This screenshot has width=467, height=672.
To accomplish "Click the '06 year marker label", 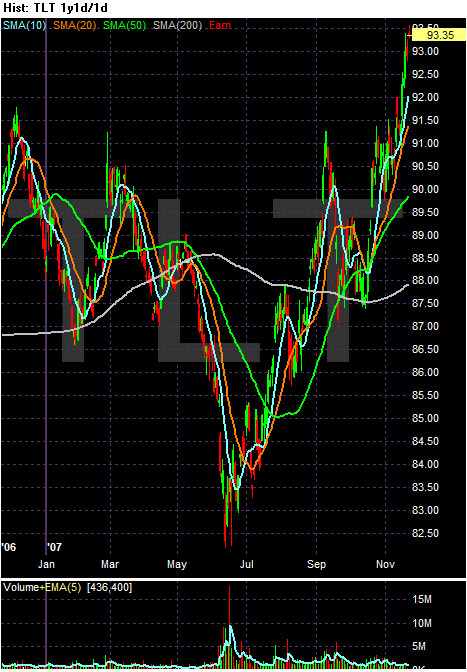I will pos(9,547).
